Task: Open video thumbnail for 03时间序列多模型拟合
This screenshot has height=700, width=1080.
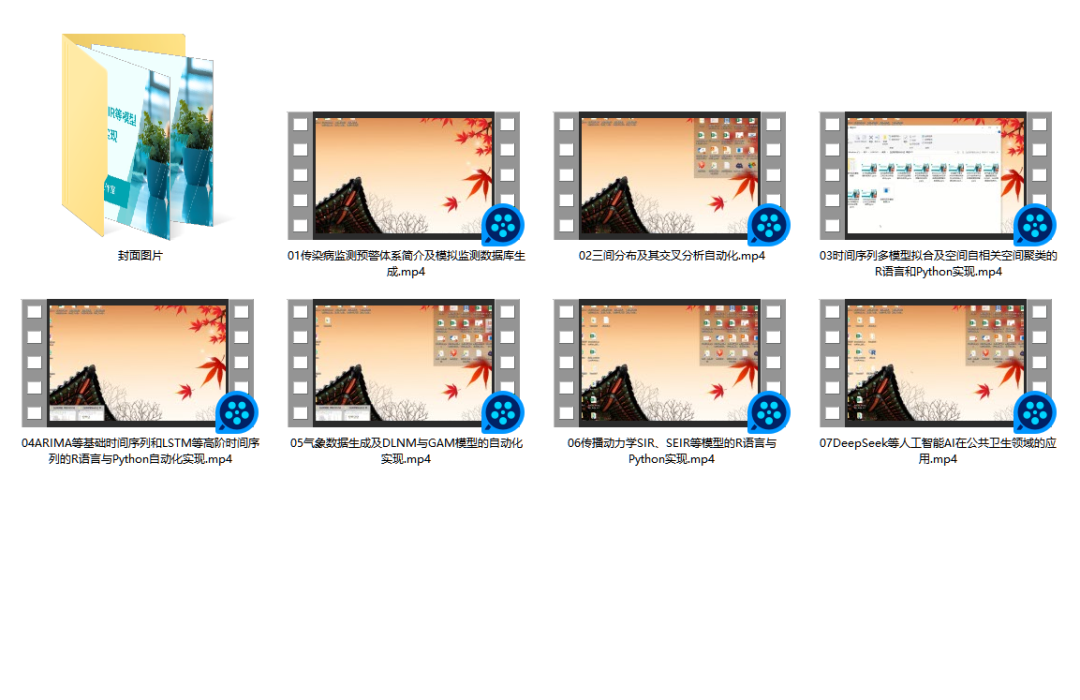Action: pyautogui.click(x=935, y=176)
